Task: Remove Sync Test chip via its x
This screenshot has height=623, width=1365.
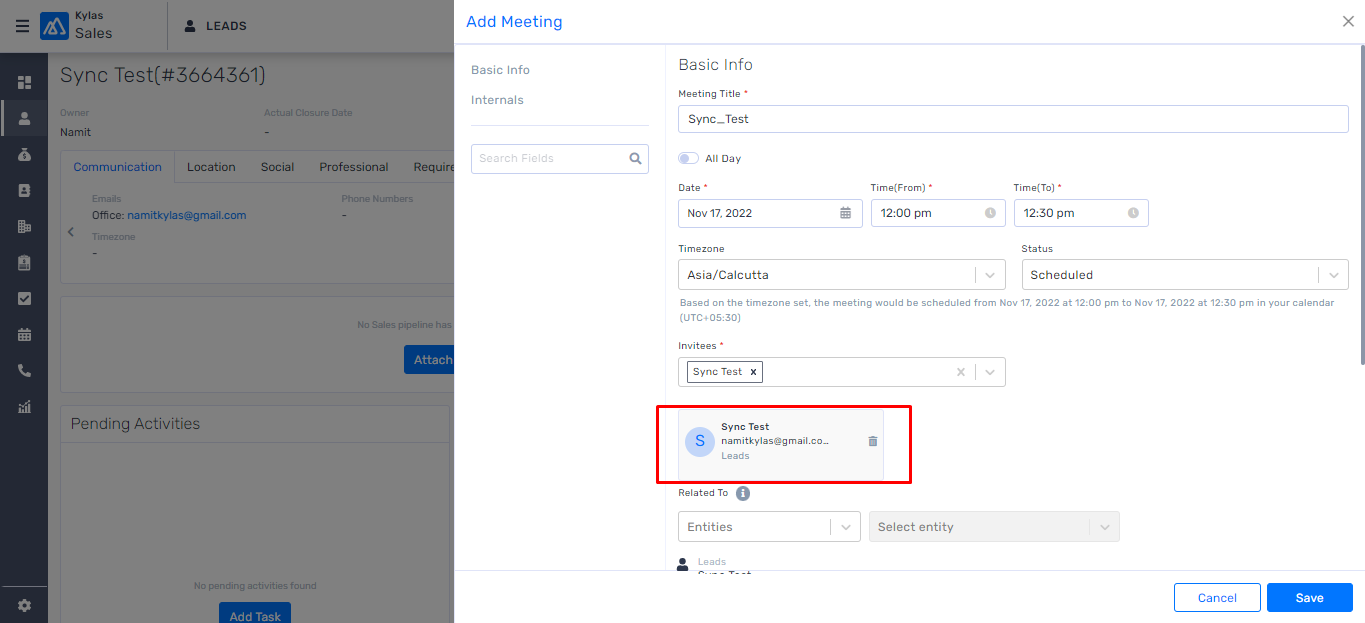Action: 754,372
